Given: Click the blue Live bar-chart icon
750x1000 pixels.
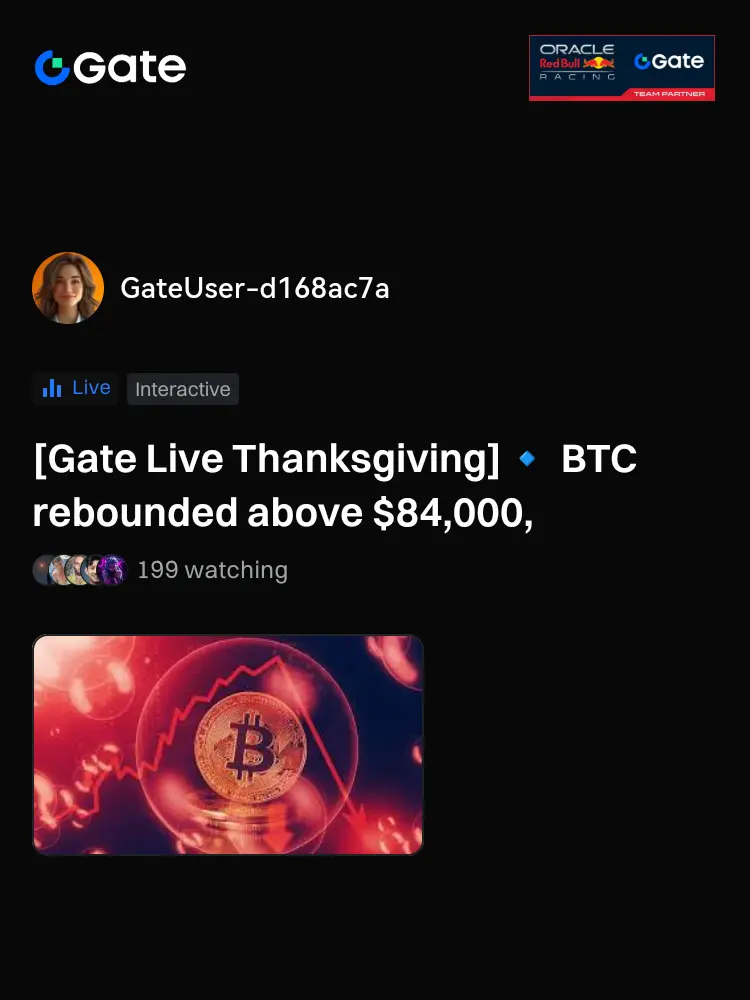Looking at the screenshot, I should 52,388.
